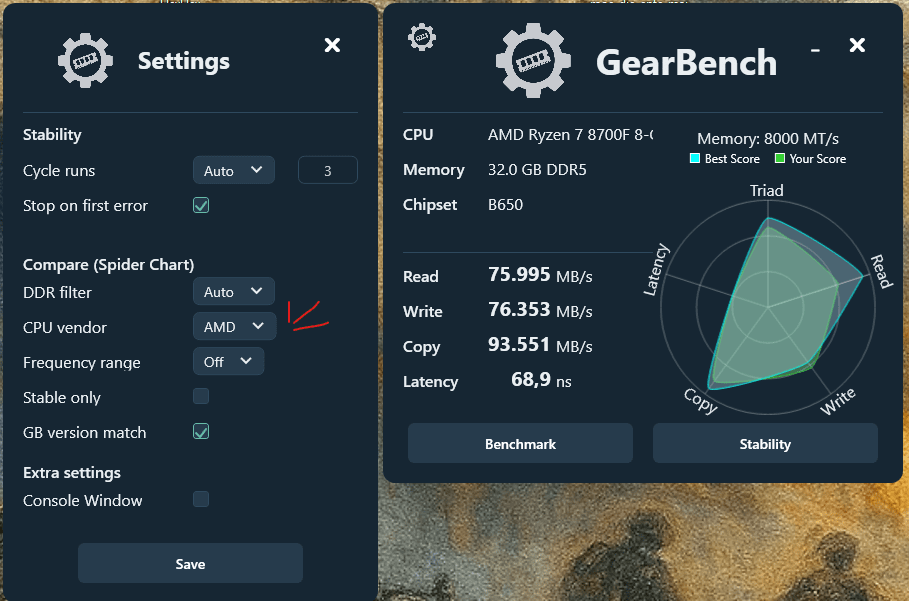The image size is (909, 601).
Task: Click the Triad axis label on chart
Action: pos(766,190)
